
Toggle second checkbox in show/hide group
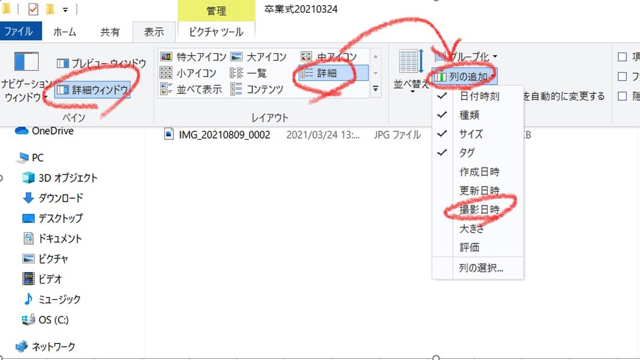(622, 76)
